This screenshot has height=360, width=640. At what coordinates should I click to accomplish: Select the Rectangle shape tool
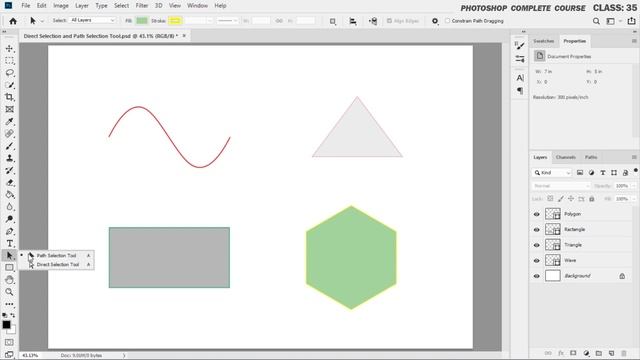[9, 268]
